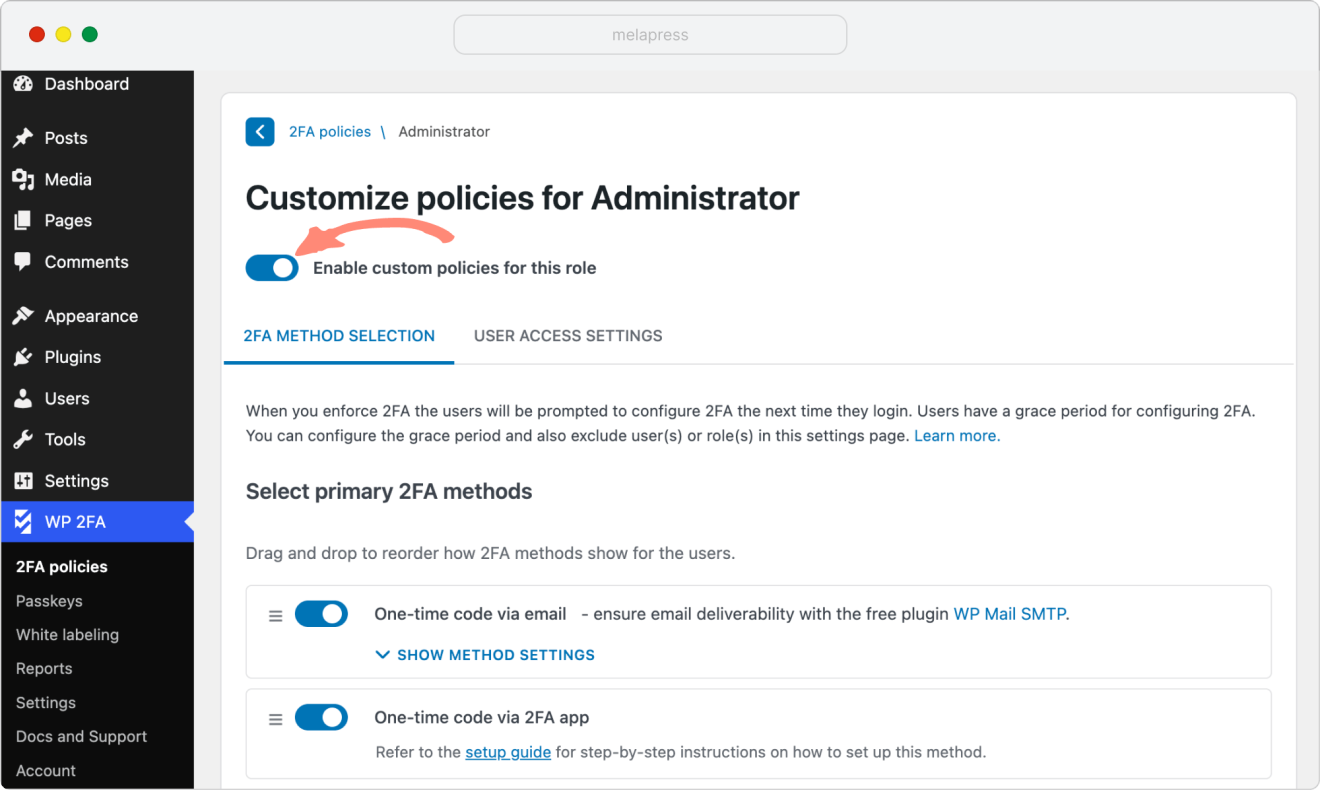Follow the Learn more link
This screenshot has height=790, width=1320.
pyautogui.click(x=957, y=436)
